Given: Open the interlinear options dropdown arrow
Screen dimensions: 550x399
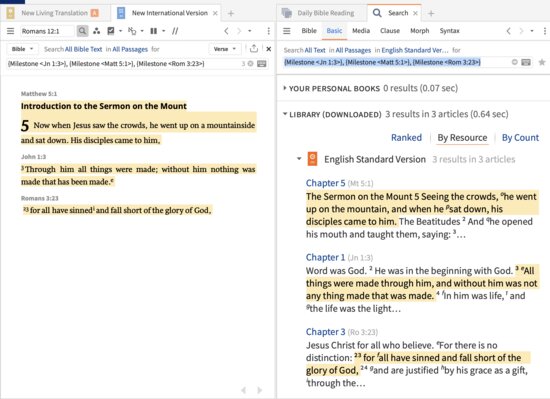Looking at the screenshot, I should click(142, 31).
